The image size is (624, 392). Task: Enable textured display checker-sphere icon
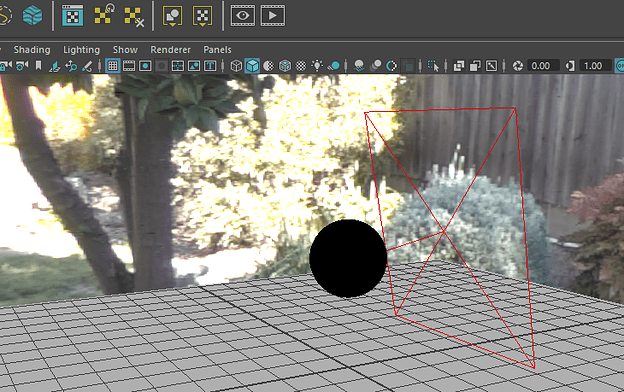pos(301,66)
